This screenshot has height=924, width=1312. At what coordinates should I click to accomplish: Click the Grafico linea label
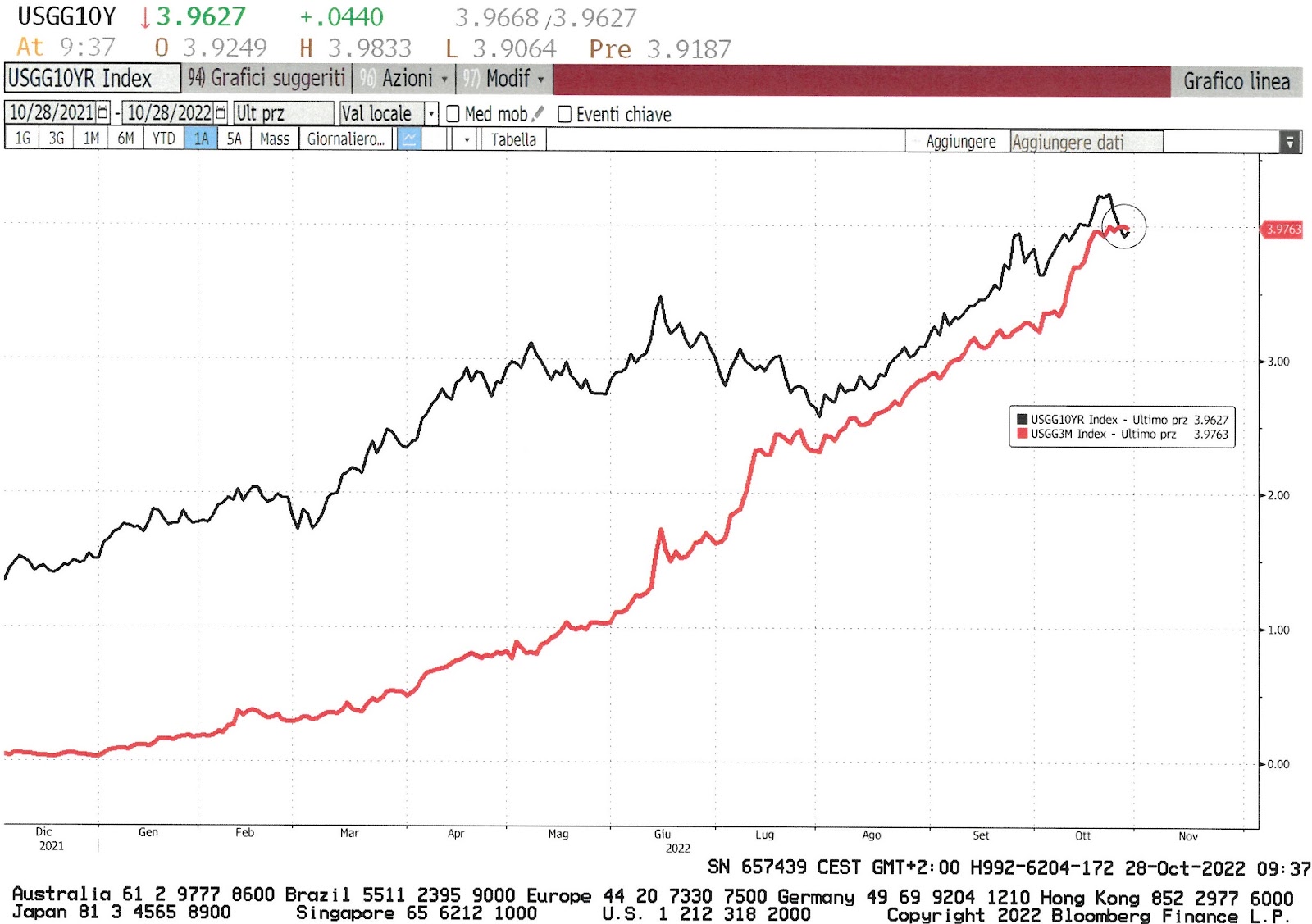click(x=1237, y=81)
